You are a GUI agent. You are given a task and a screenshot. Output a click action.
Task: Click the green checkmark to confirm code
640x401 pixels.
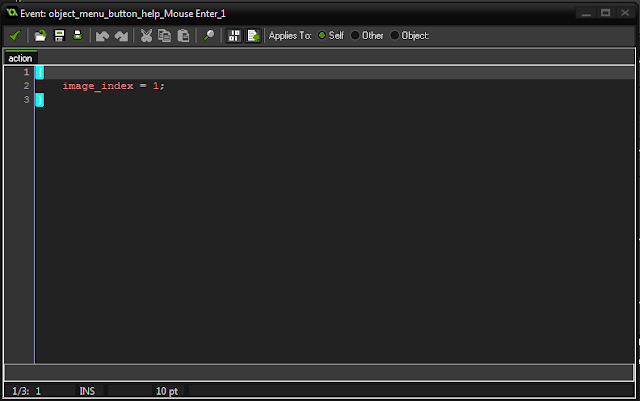pyautogui.click(x=15, y=36)
